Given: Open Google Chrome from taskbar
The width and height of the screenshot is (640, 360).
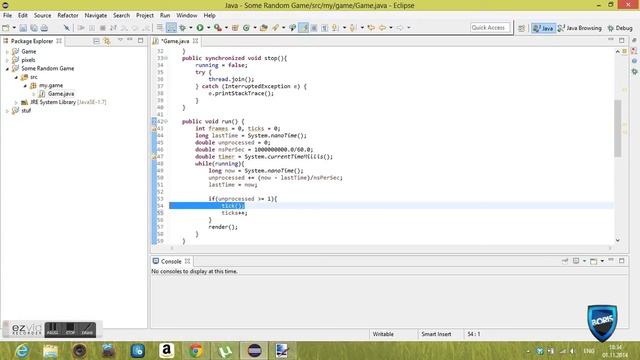Looking at the screenshot, I should click(196, 351).
